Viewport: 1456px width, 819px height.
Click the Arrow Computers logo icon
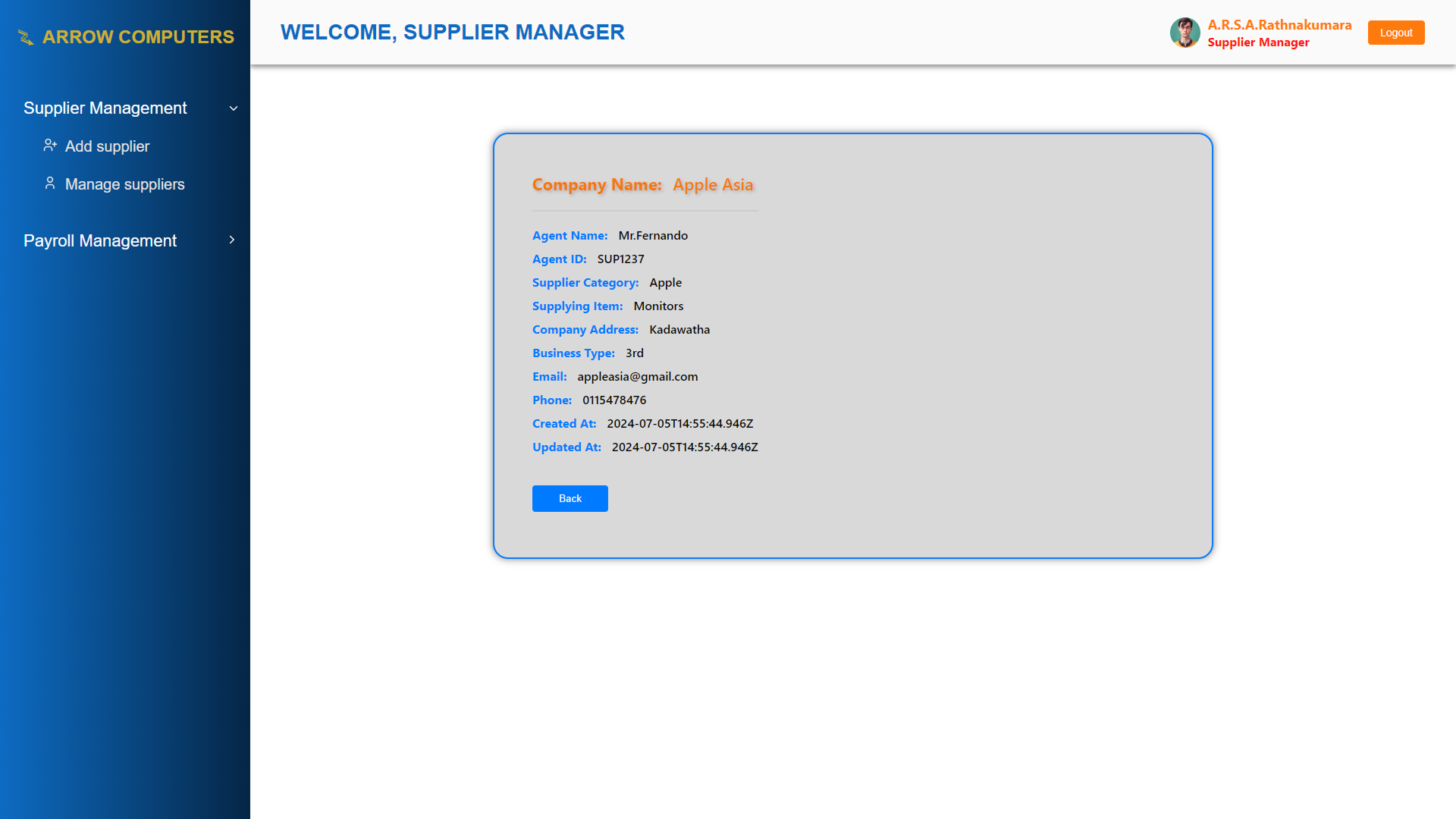(x=25, y=36)
